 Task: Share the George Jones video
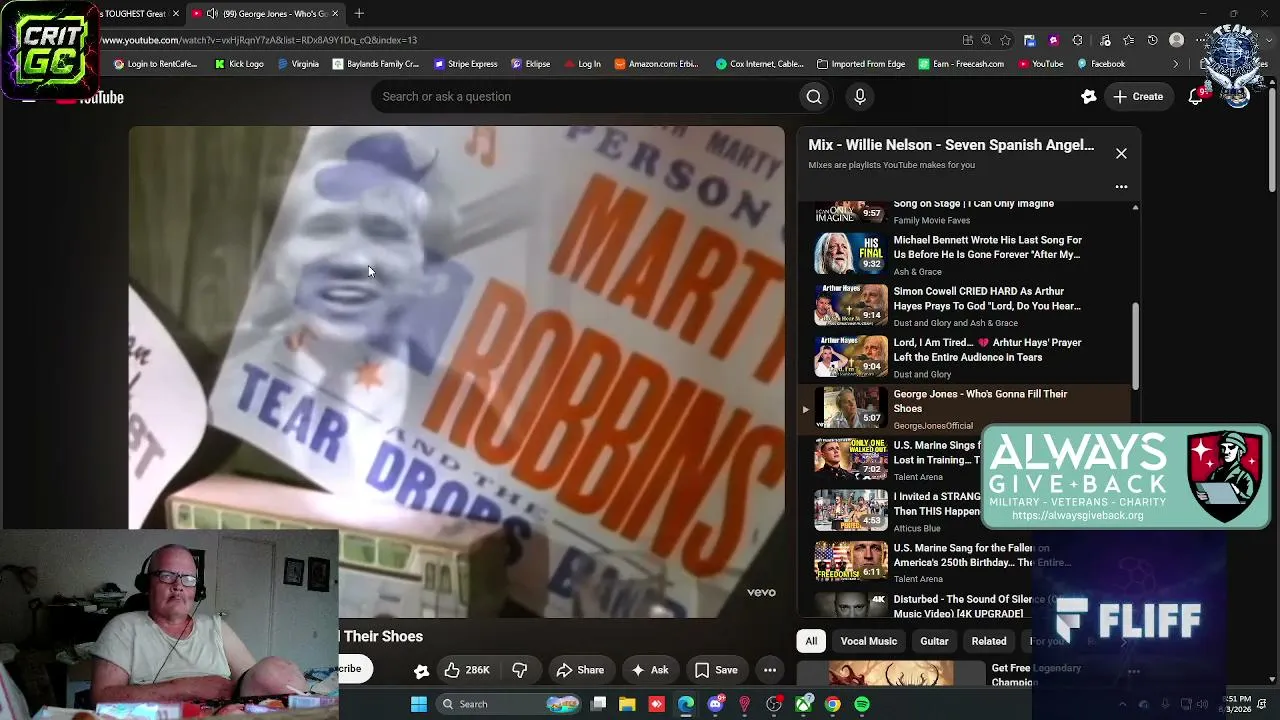[x=581, y=670]
